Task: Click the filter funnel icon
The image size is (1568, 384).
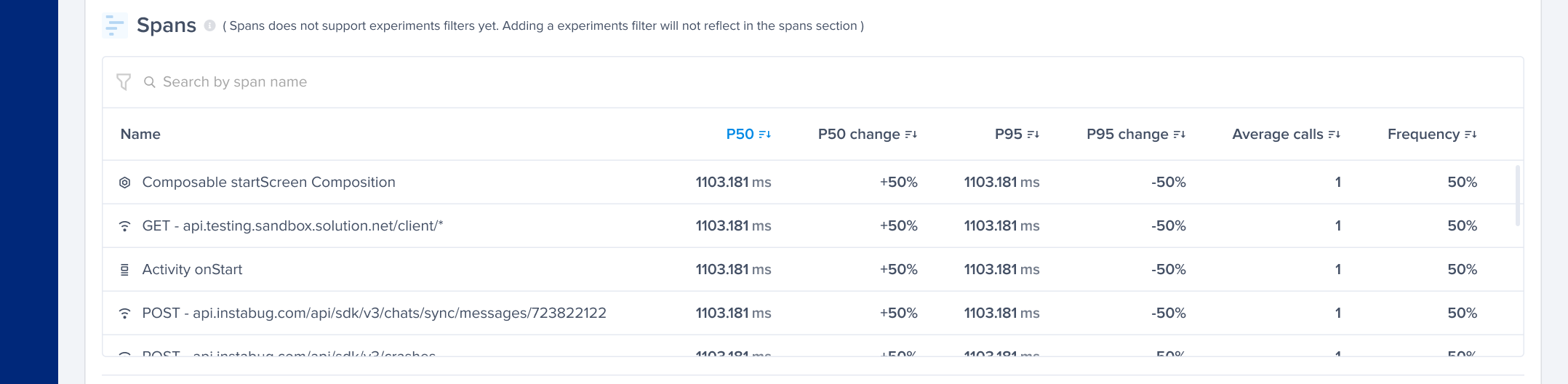Action: [x=124, y=82]
